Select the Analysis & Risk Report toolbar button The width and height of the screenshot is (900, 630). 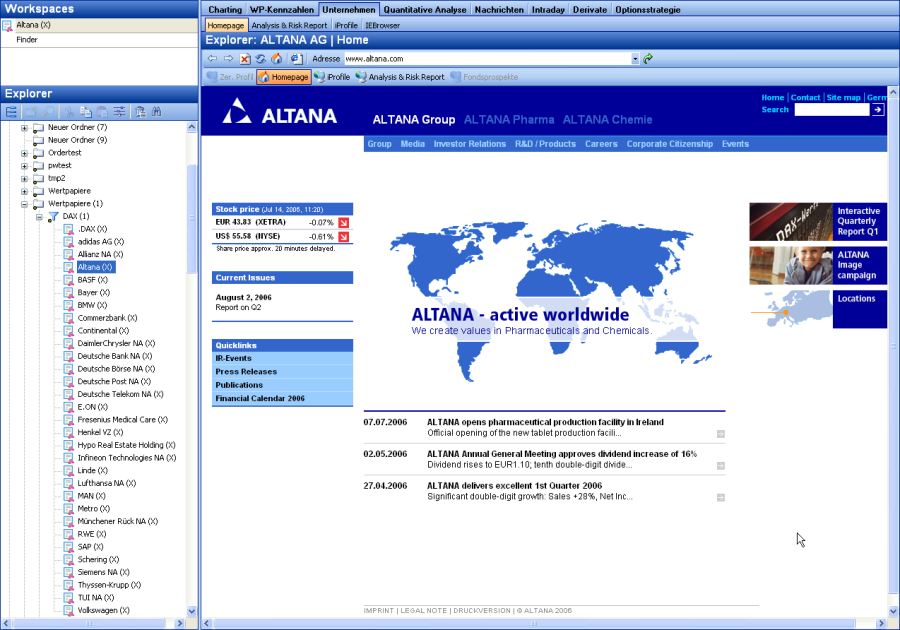point(399,77)
